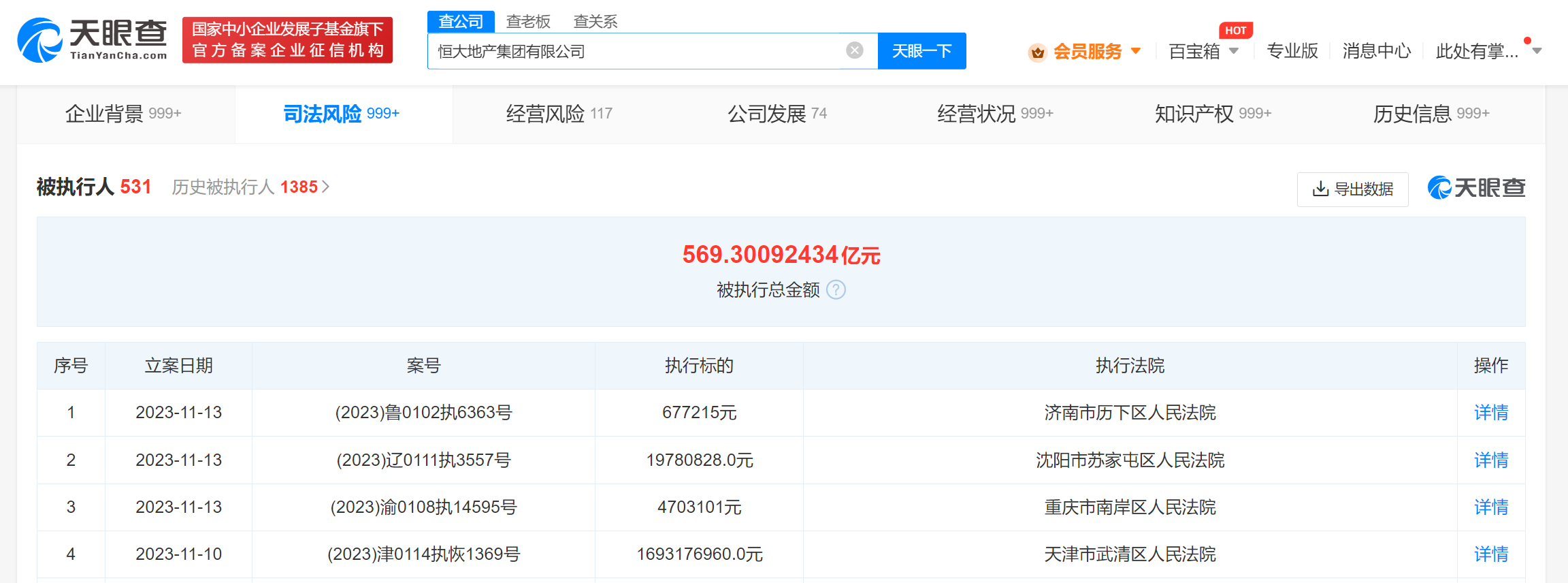This screenshot has height=583, width=1568.
Task: Click amount 19780828.0元
Action: [x=699, y=460]
